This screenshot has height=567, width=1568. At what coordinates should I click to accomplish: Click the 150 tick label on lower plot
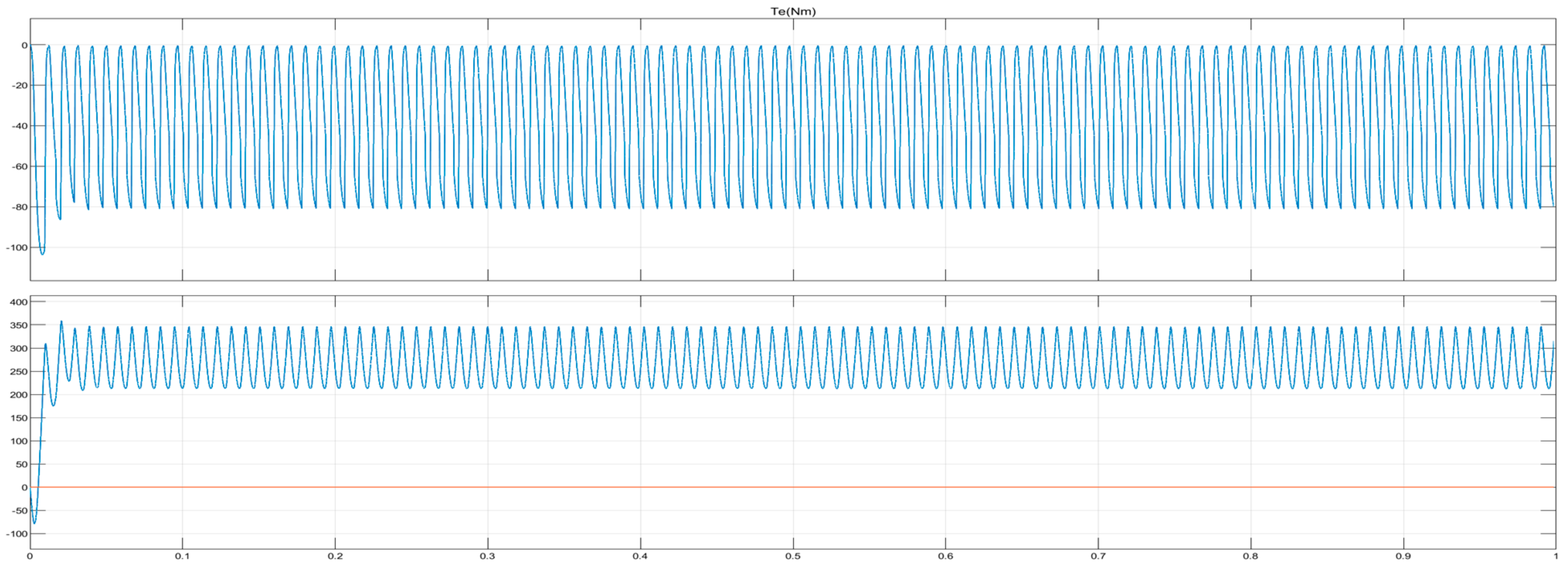19,418
